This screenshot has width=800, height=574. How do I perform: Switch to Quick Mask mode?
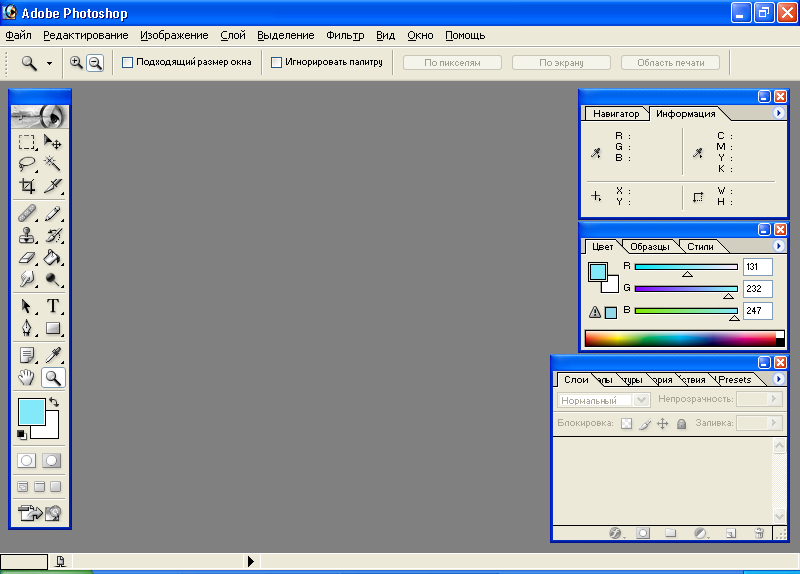pyautogui.click(x=52, y=461)
